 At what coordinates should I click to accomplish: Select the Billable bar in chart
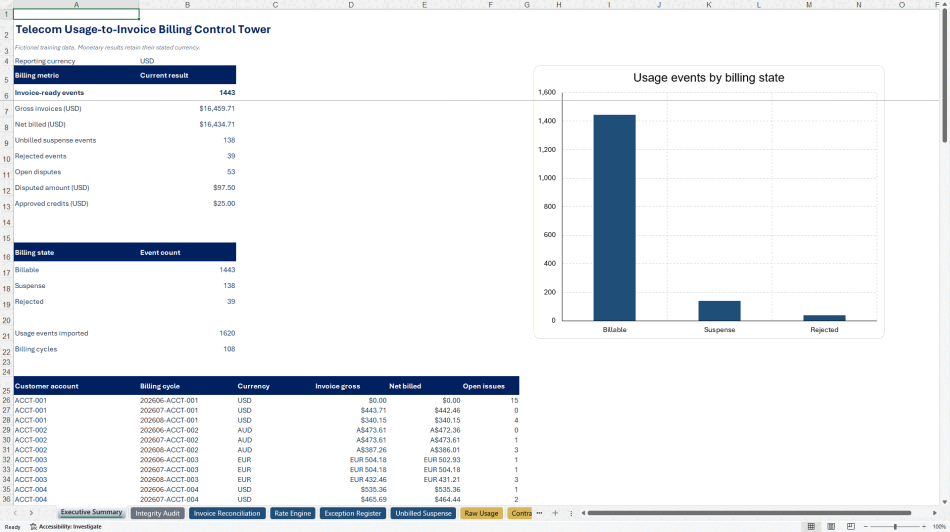point(614,218)
